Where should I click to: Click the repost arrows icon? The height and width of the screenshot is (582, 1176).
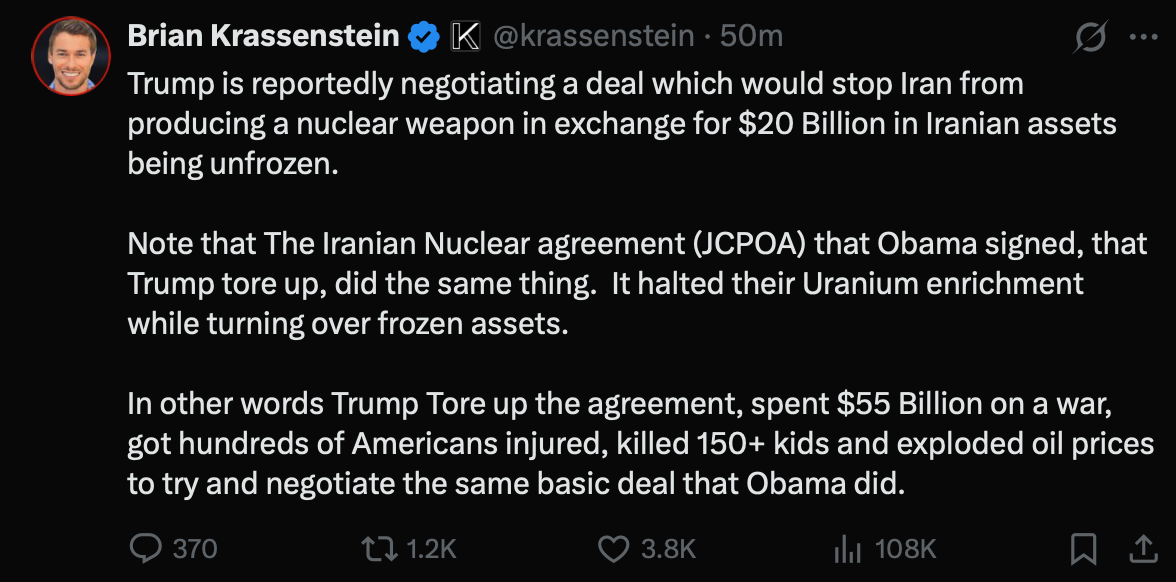[380, 548]
